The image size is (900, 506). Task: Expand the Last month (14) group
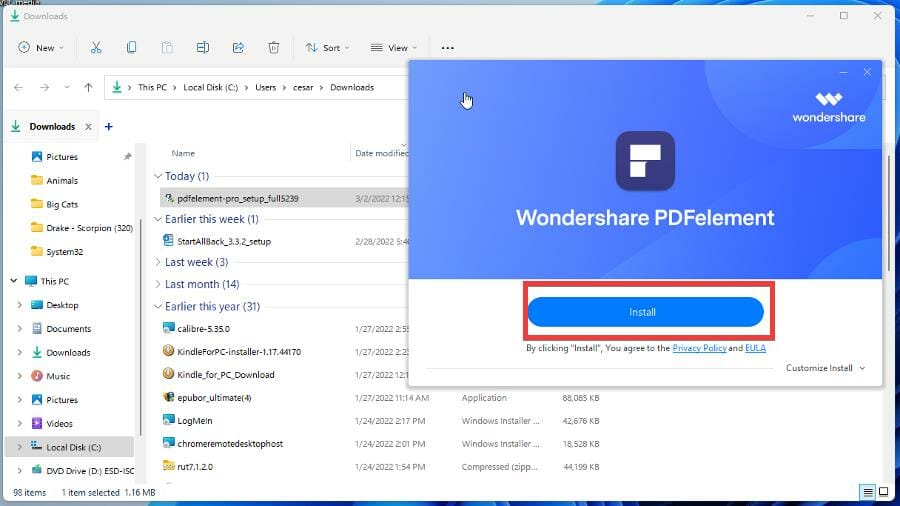point(158,284)
